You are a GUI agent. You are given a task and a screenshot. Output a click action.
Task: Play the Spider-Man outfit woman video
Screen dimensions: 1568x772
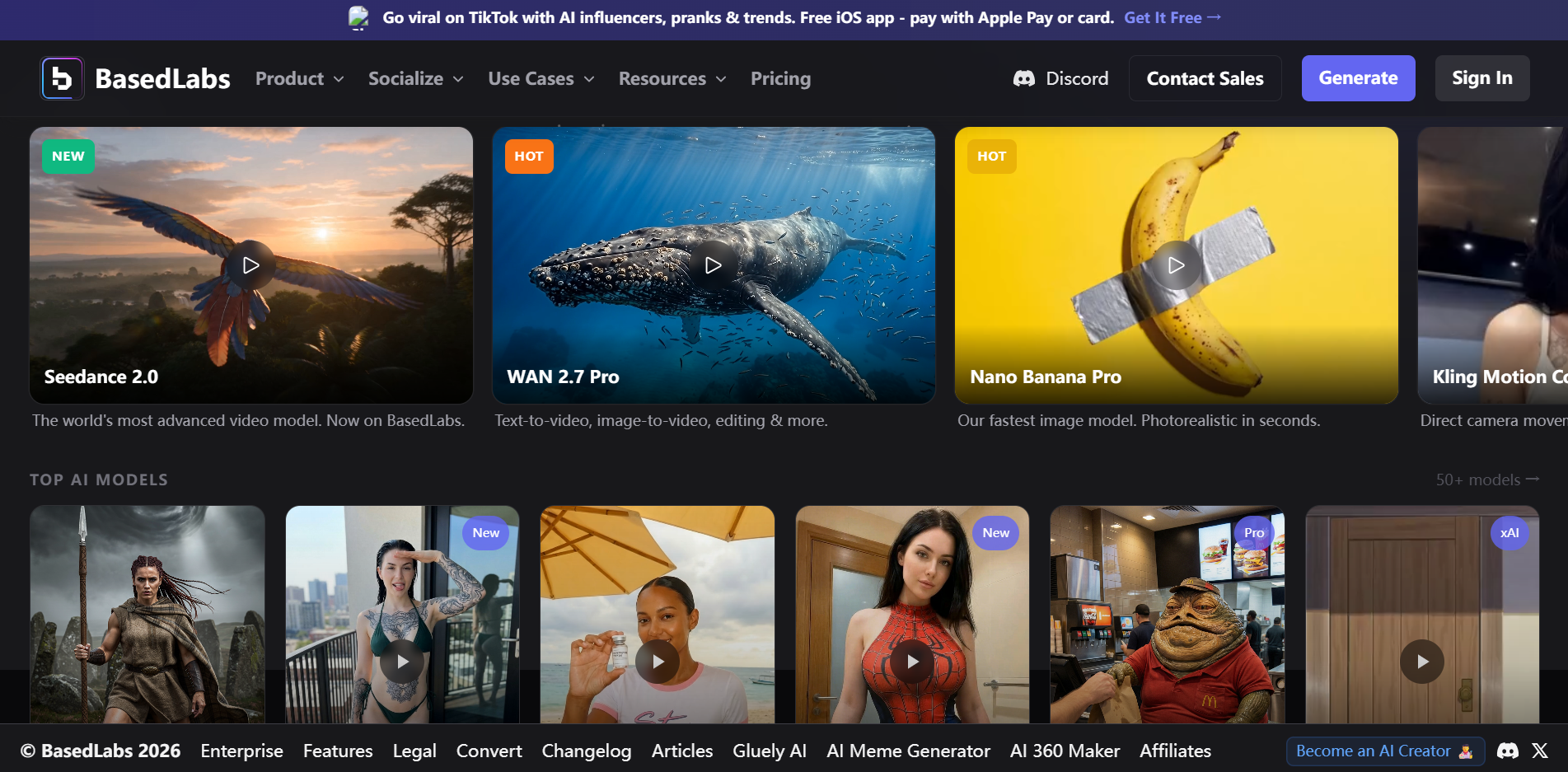coord(912,662)
